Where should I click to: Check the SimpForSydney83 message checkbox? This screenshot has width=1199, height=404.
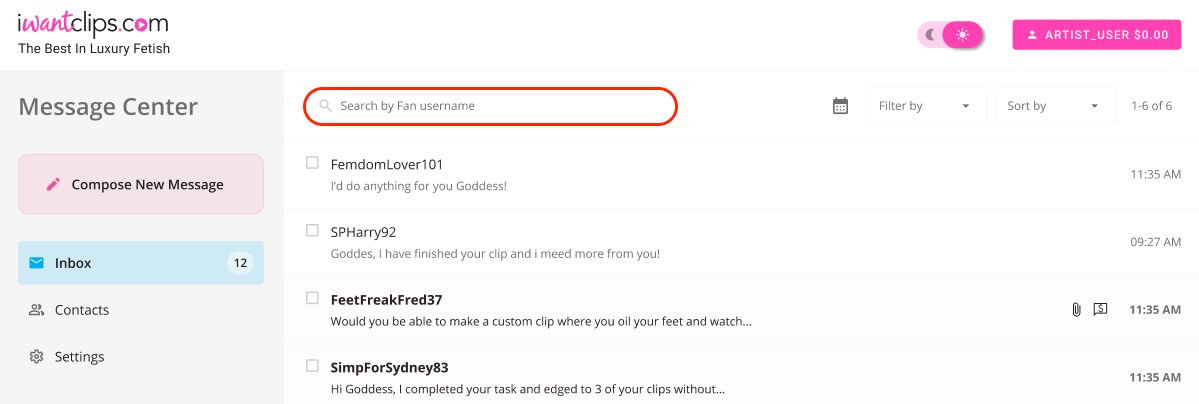coord(312,366)
